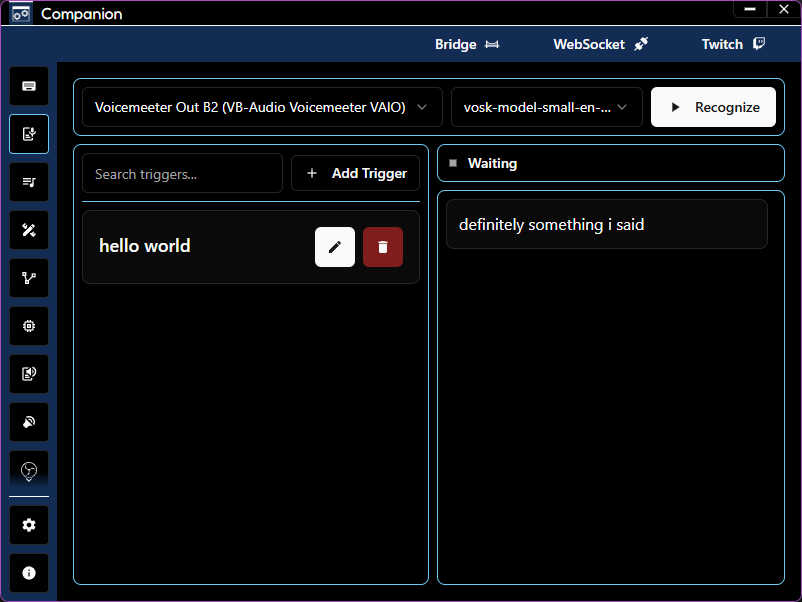
Task: Open the magic wand tools sidebar icon
Action: pyautogui.click(x=29, y=230)
